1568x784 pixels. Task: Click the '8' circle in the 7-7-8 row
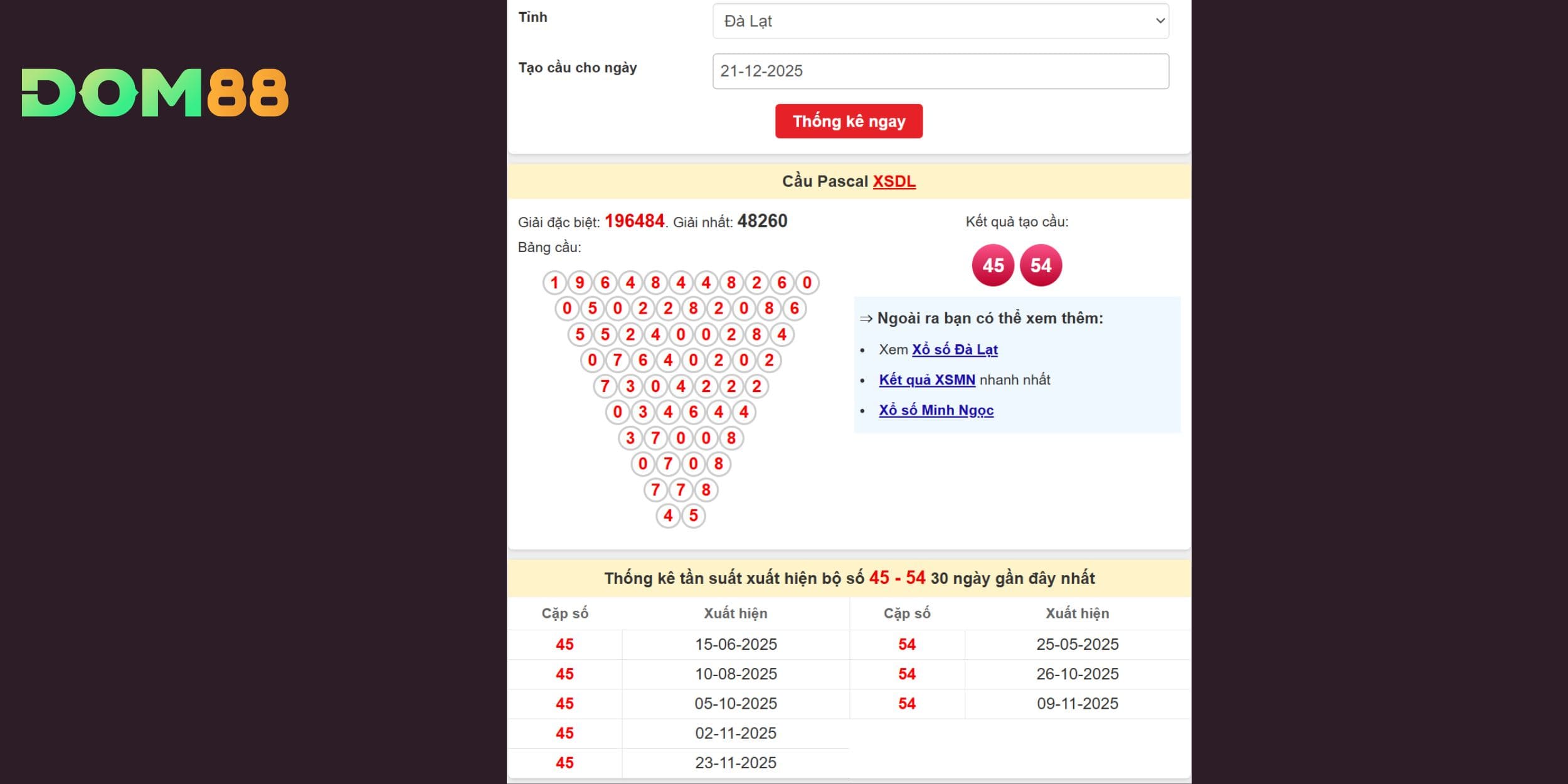pyautogui.click(x=706, y=490)
